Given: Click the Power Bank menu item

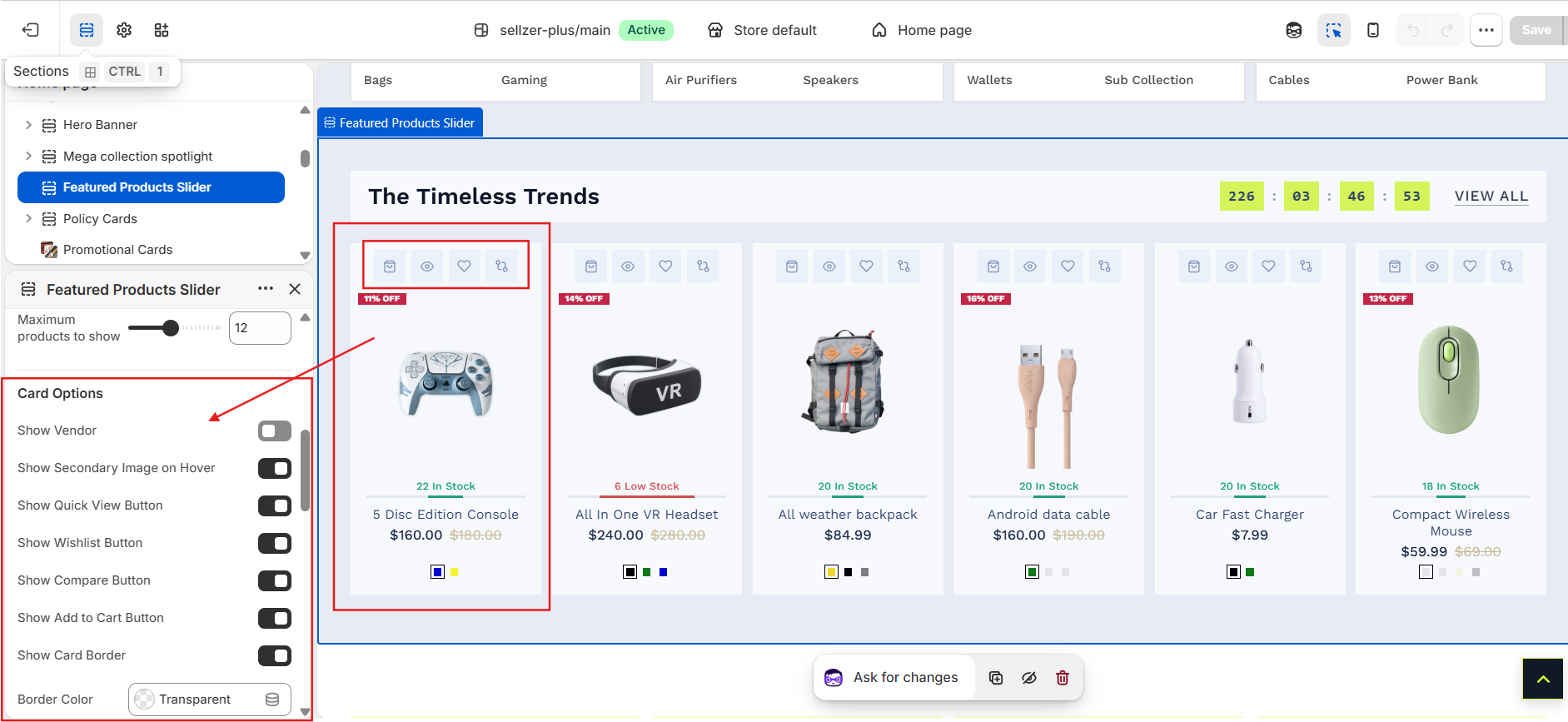Looking at the screenshot, I should [x=1442, y=80].
